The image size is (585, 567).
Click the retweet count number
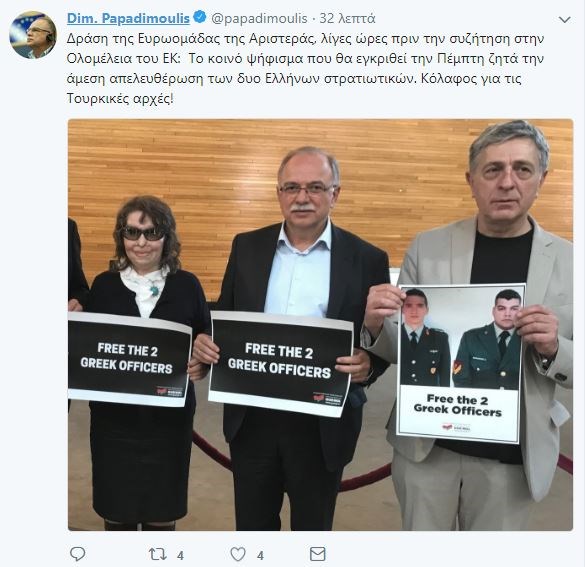(x=180, y=556)
